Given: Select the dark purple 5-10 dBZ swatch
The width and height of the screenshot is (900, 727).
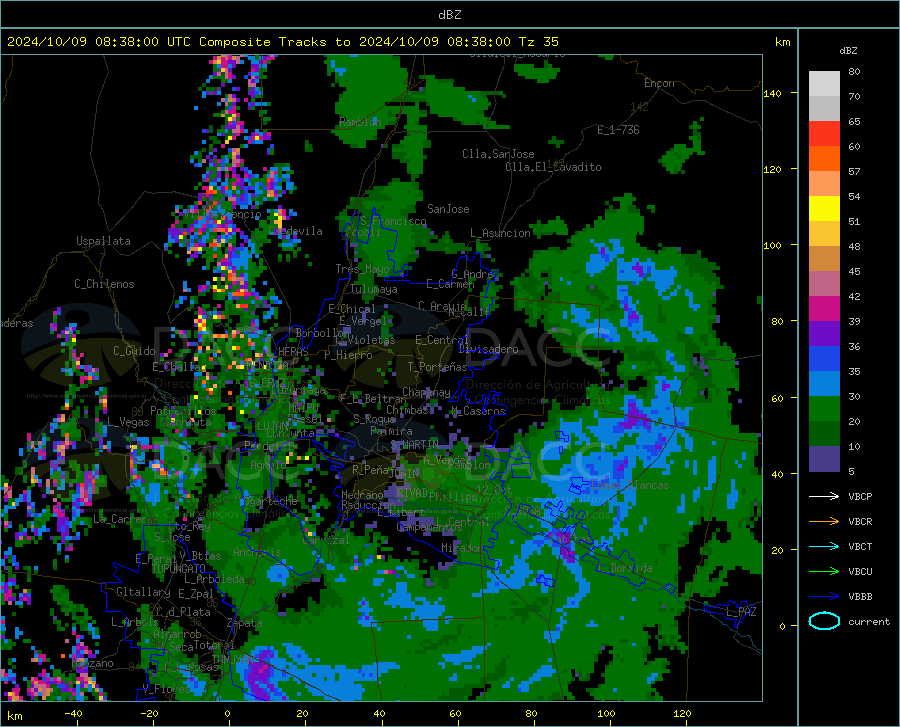Looking at the screenshot, I should pos(824,459).
